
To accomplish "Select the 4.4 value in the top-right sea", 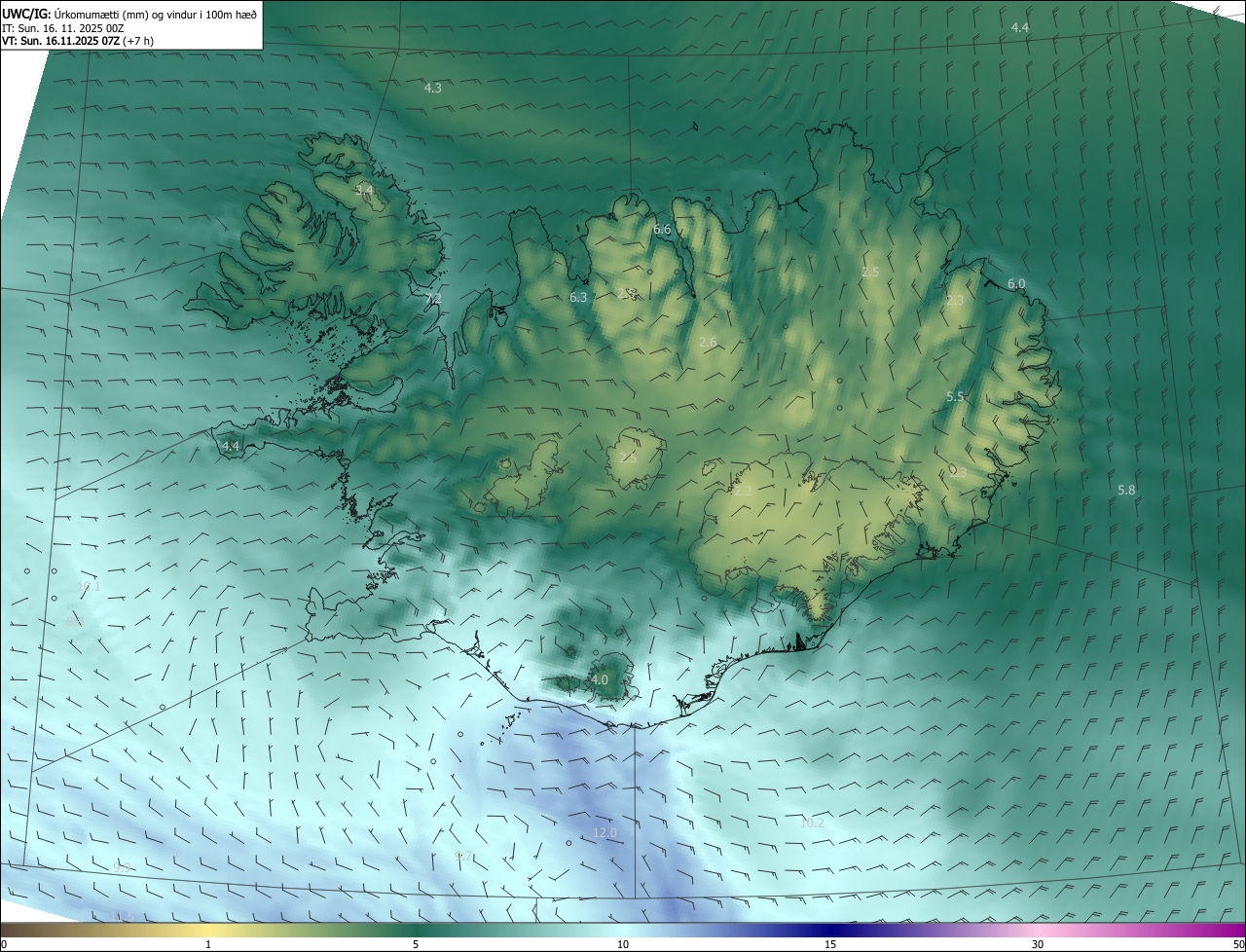I will (1020, 28).
